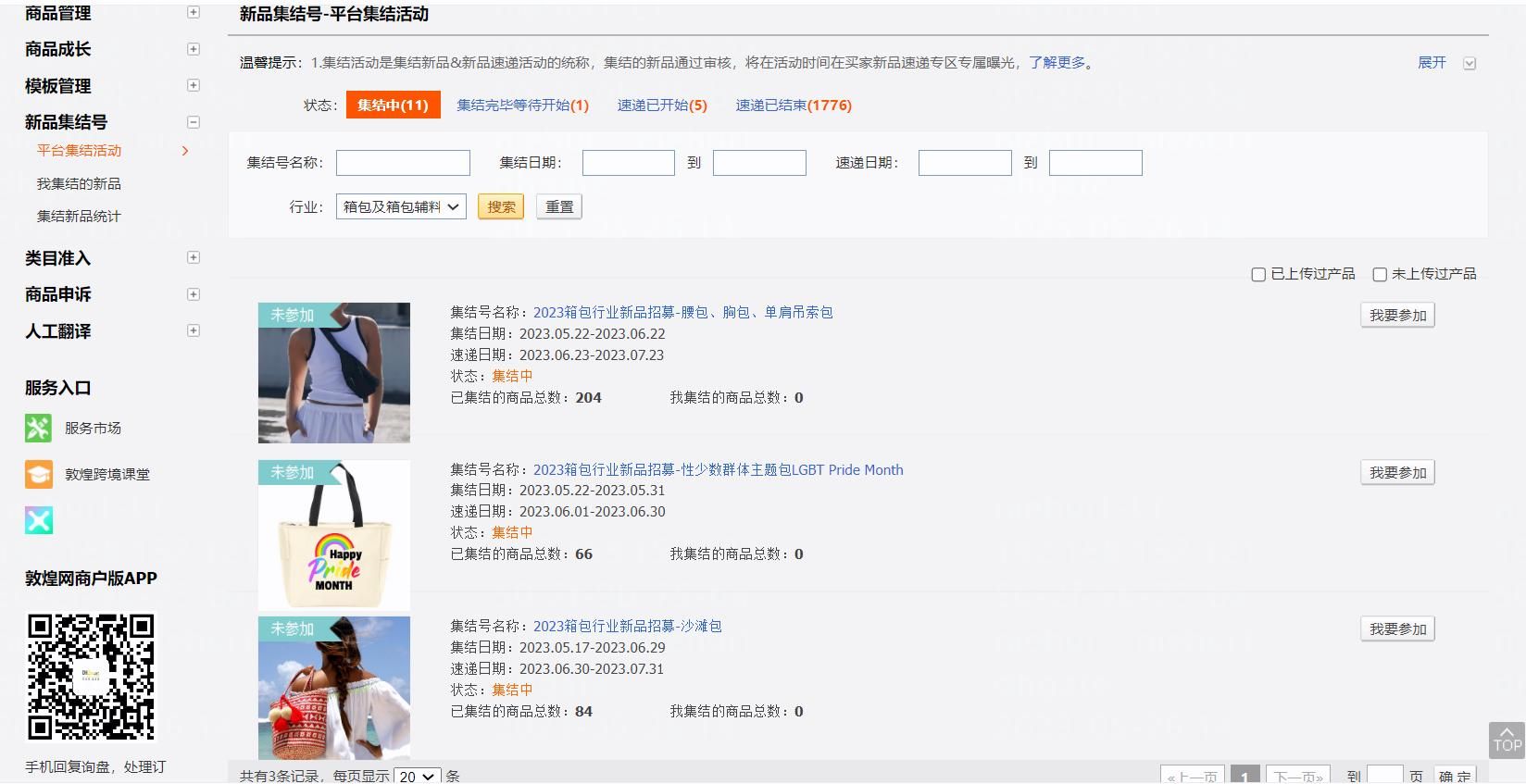Open the 服务市场 service market icon
The width and height of the screenshot is (1526, 784).
38,428
